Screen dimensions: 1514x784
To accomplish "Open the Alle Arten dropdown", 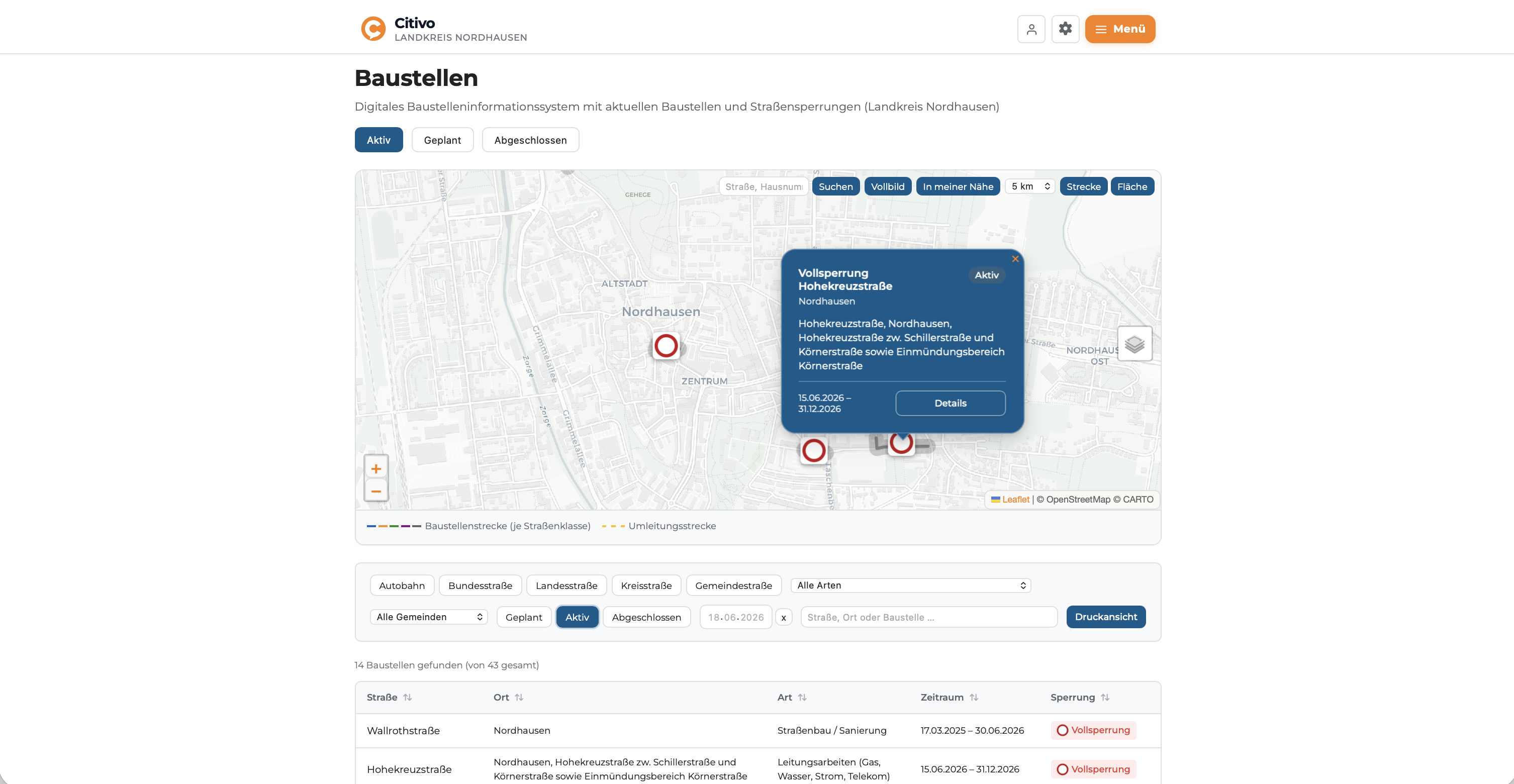I will pyautogui.click(x=910, y=585).
